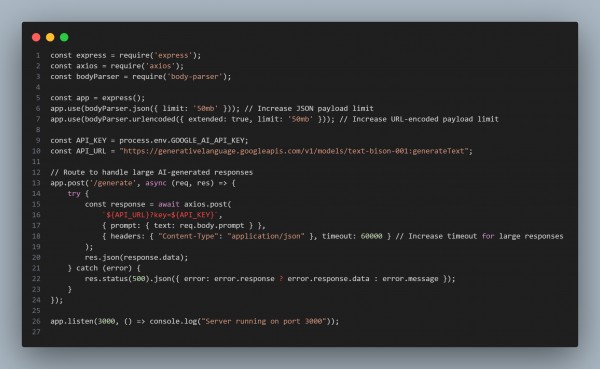Click 'const app = express();' on line 5
The width and height of the screenshot is (600, 369).
[x=98, y=98]
